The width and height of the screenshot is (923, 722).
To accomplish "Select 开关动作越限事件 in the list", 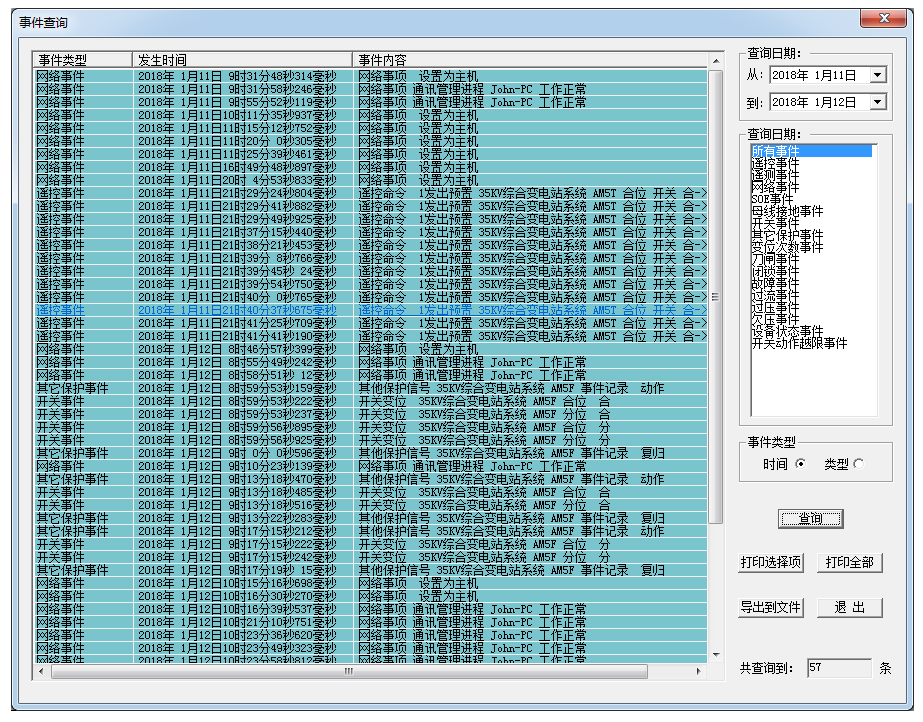I will point(800,343).
